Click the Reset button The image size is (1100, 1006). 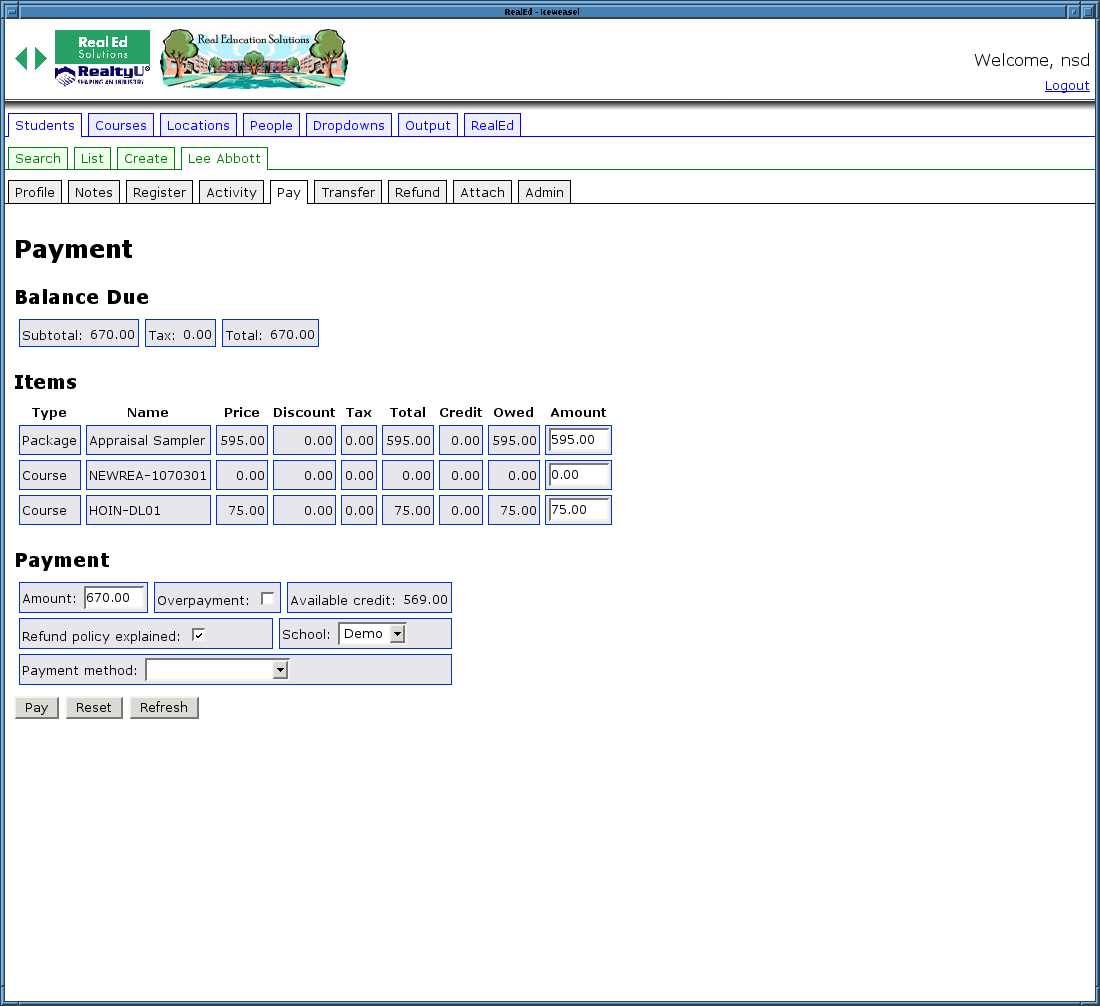point(94,707)
